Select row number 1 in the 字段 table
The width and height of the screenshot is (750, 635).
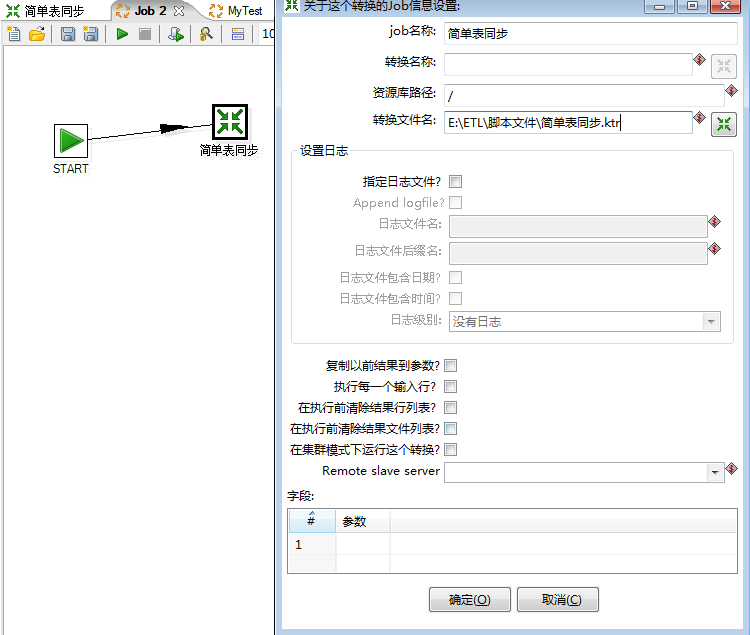coord(312,544)
